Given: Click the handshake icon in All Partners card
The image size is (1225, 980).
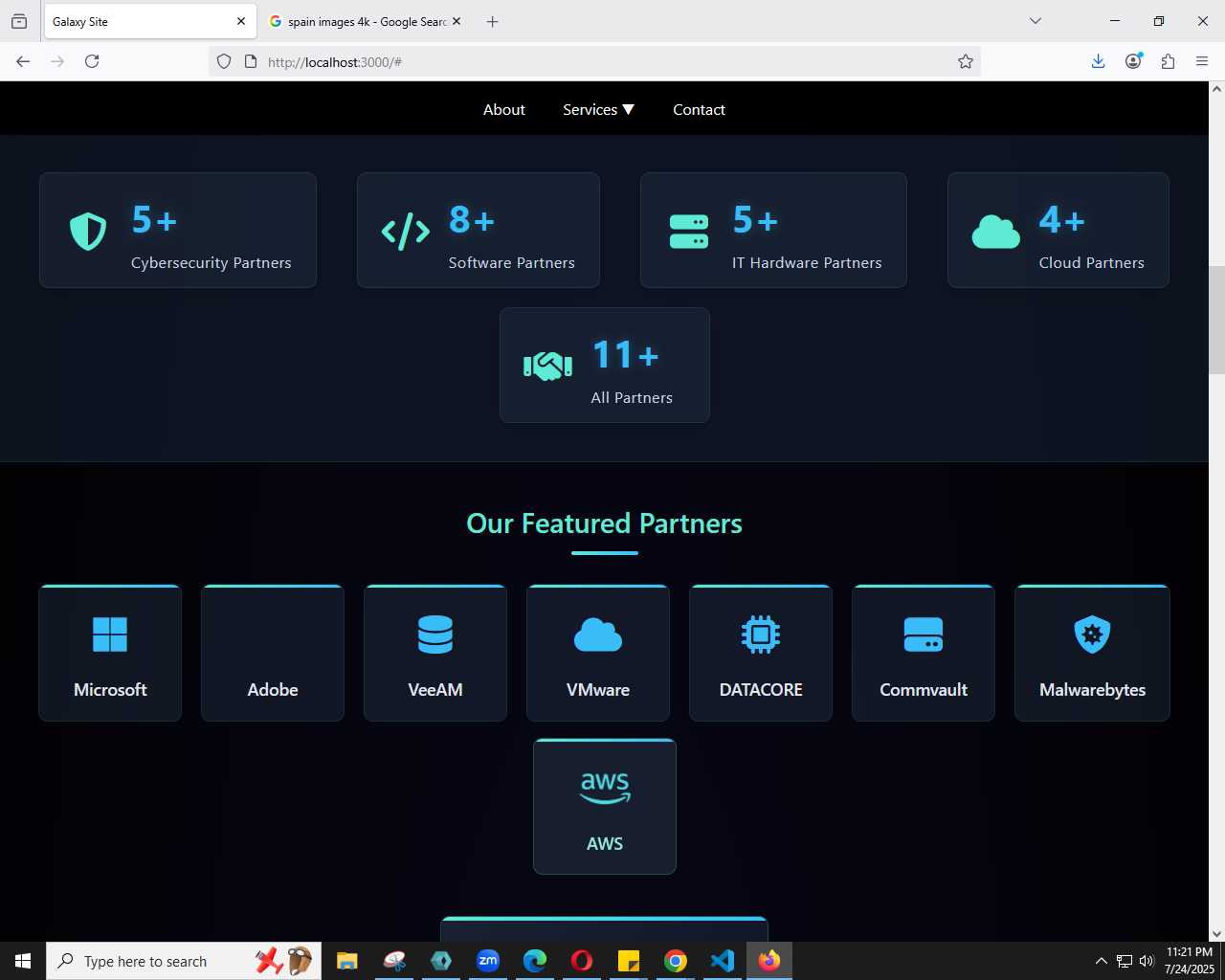Looking at the screenshot, I should click(x=548, y=366).
